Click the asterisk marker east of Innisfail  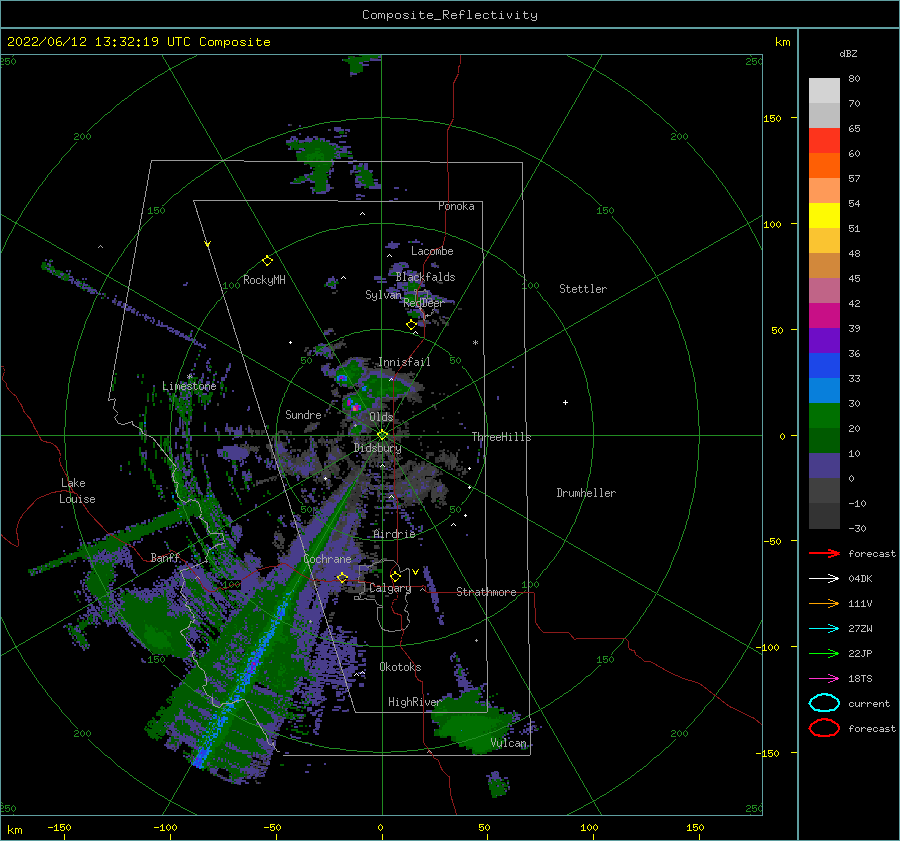(475, 343)
